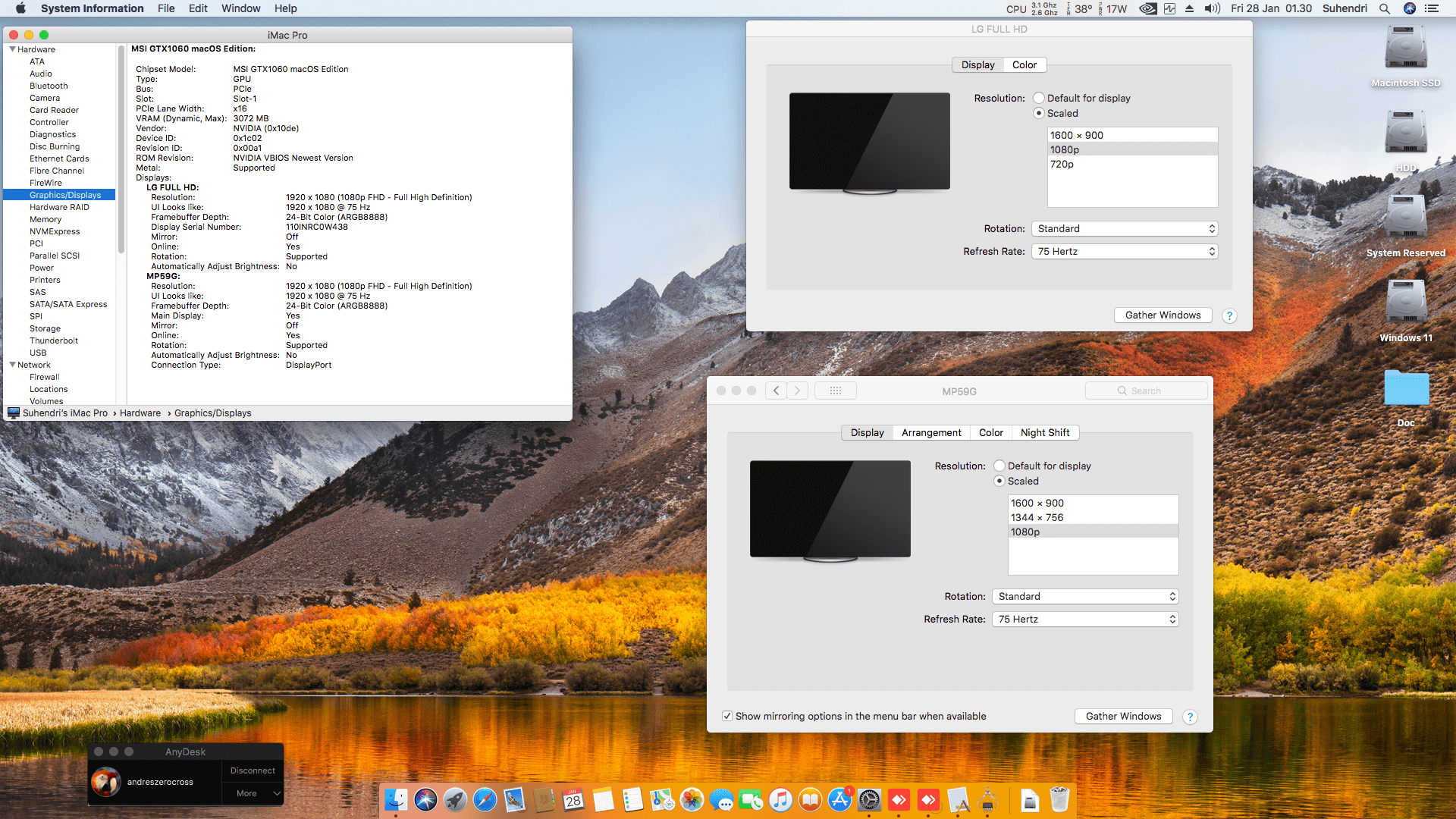The image size is (1456, 819).
Task: Collapse the Hardware tree section
Action: [x=13, y=49]
